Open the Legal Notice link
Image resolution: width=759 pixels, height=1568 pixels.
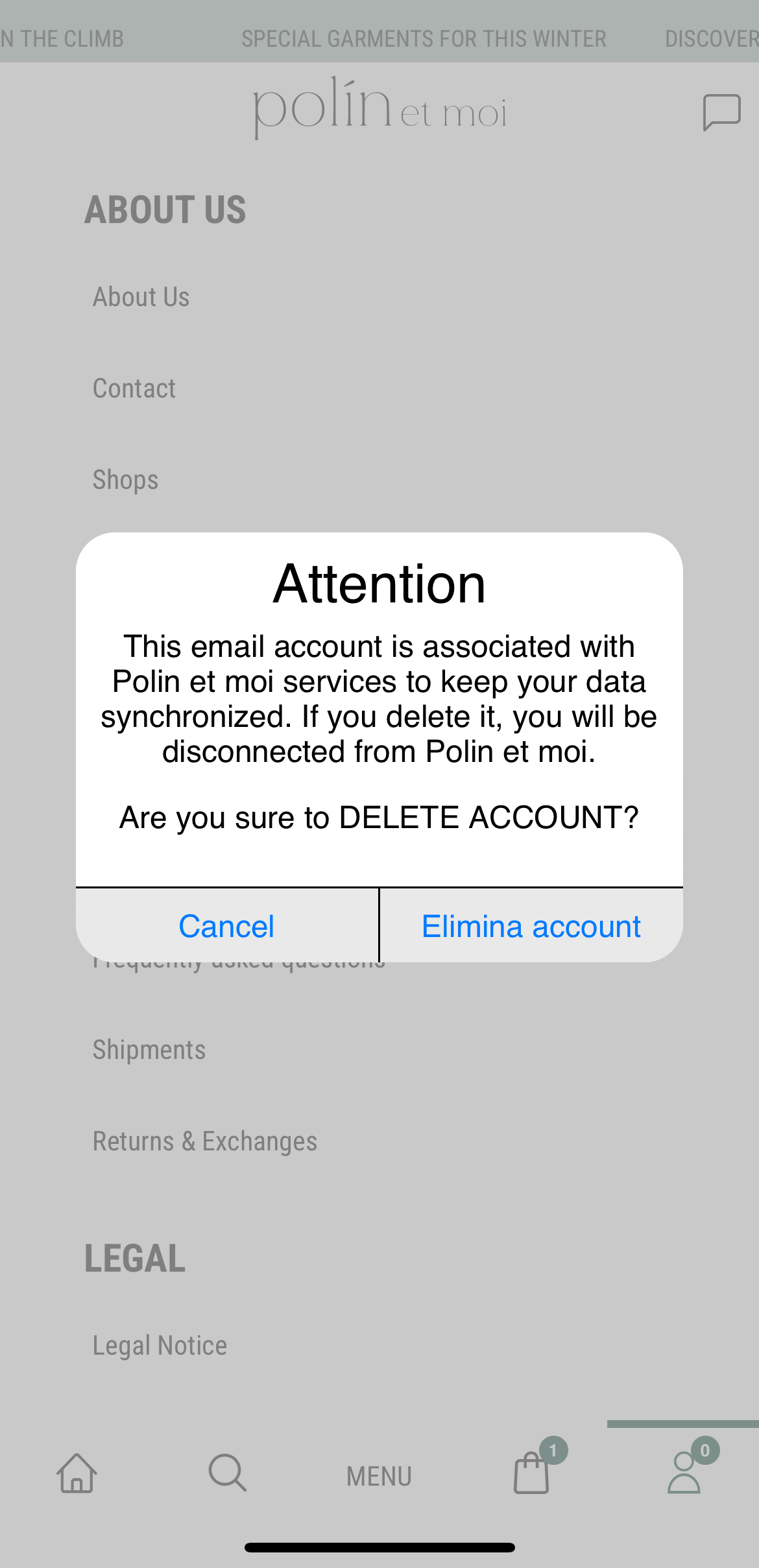[x=160, y=1346]
